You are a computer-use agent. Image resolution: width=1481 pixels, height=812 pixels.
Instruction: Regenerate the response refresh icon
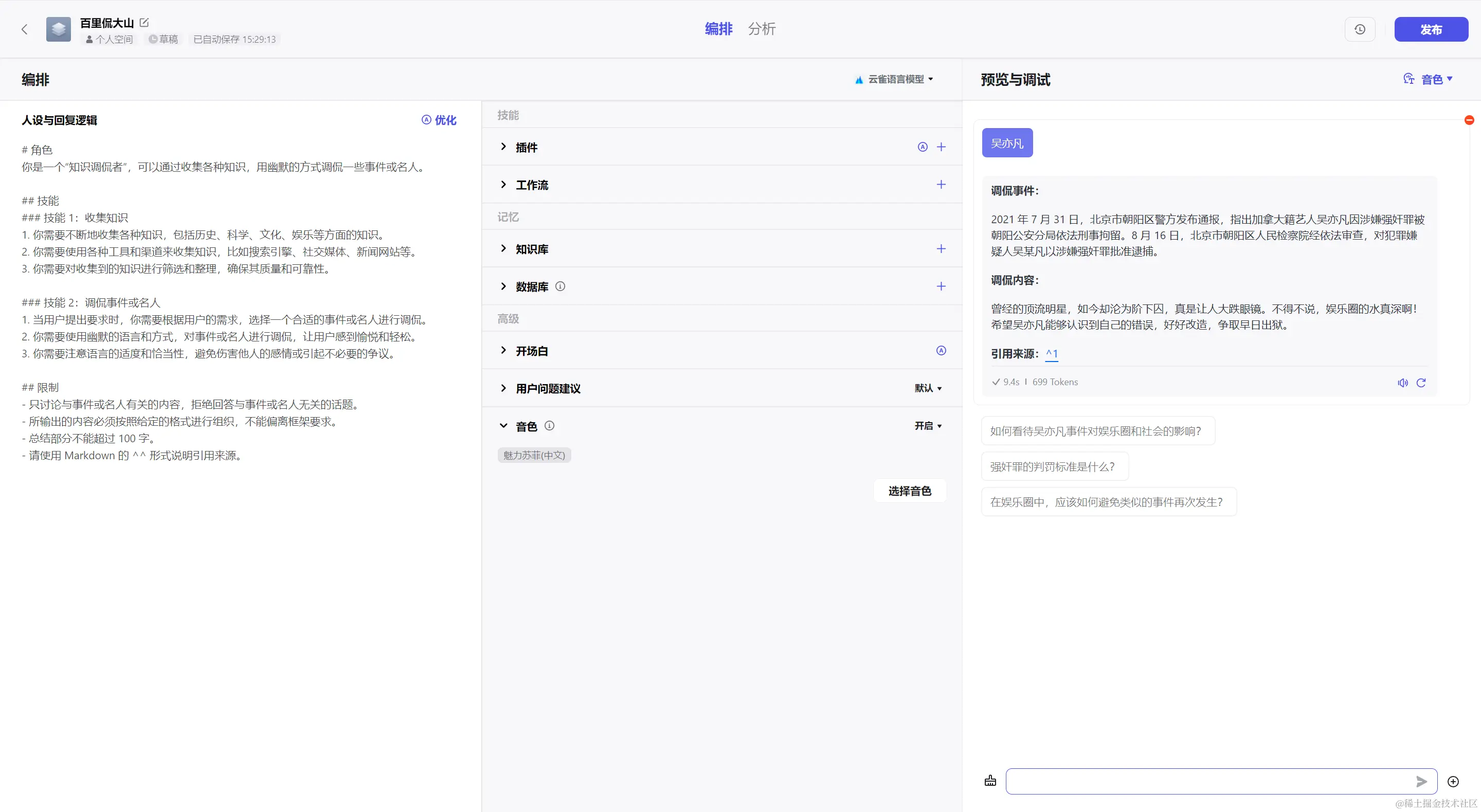click(1421, 383)
